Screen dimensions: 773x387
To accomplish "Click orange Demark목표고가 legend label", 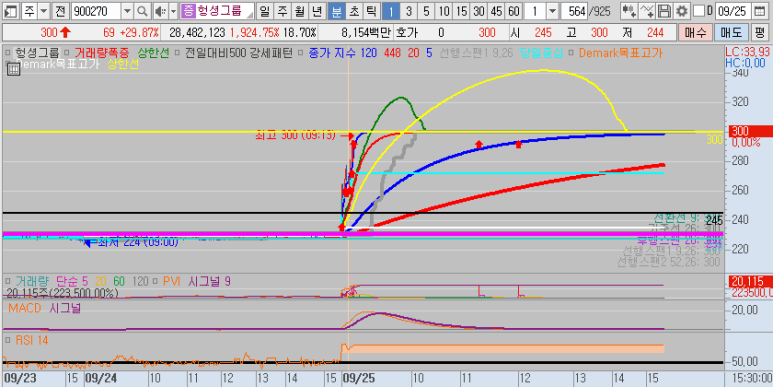I will (x=620, y=53).
